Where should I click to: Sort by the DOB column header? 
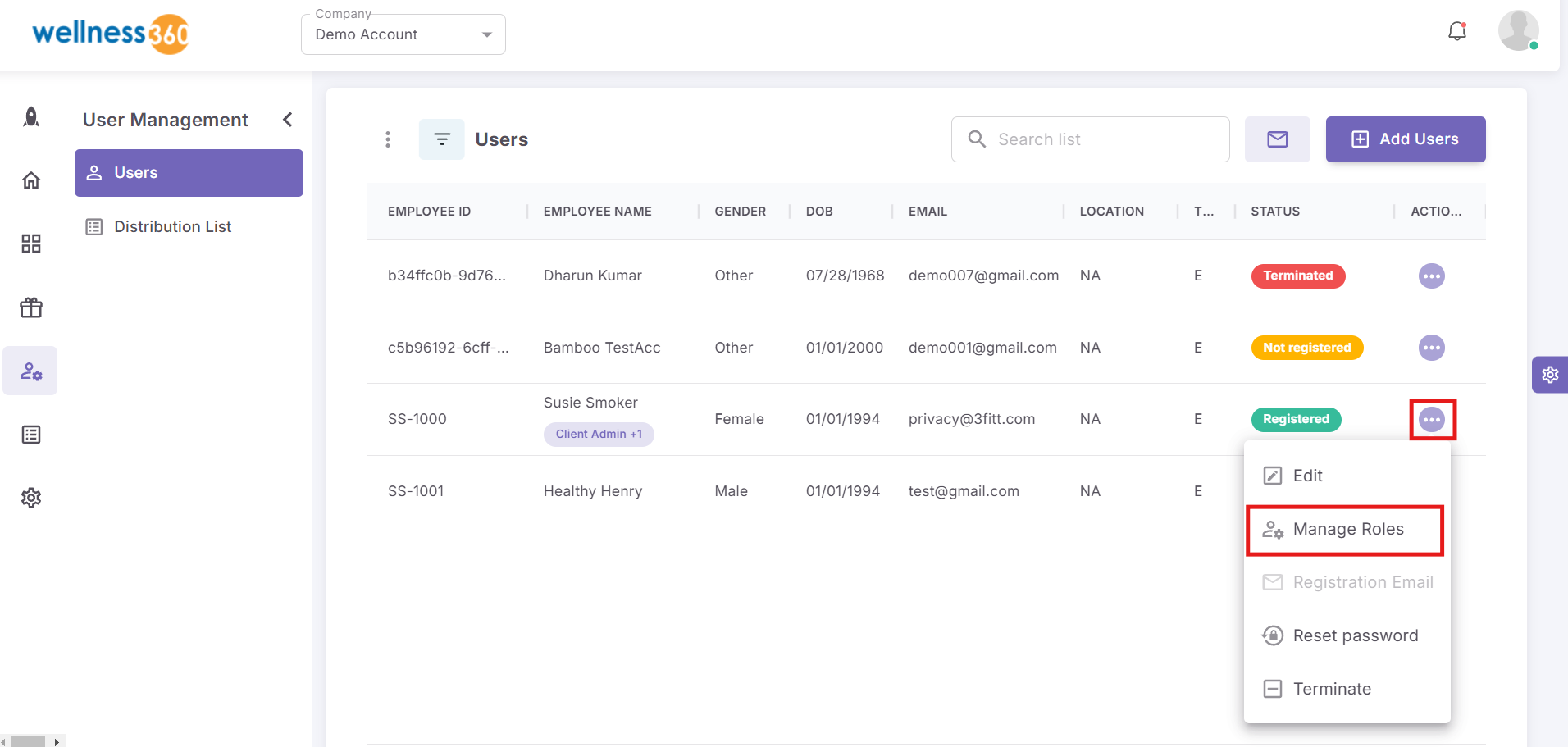coord(819,212)
